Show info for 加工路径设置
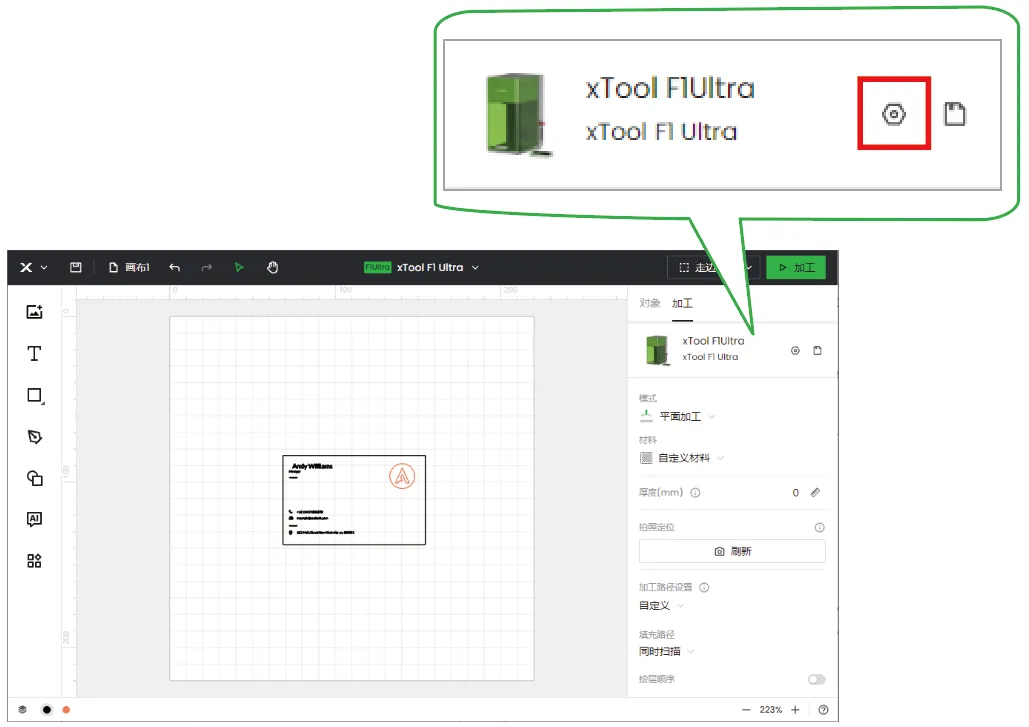This screenshot has width=1029, height=727. pos(704,587)
